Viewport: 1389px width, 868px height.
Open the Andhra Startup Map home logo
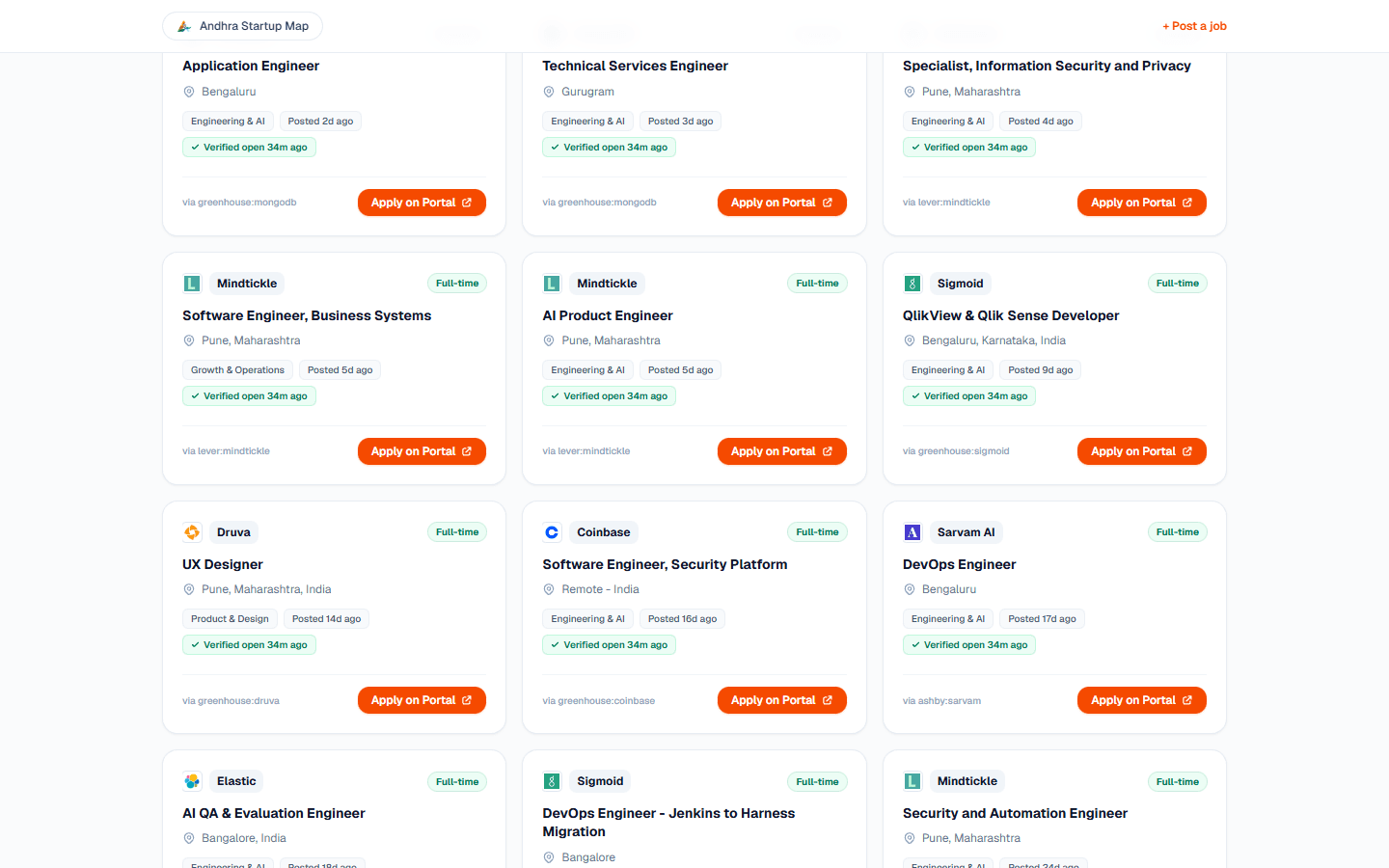(x=242, y=26)
